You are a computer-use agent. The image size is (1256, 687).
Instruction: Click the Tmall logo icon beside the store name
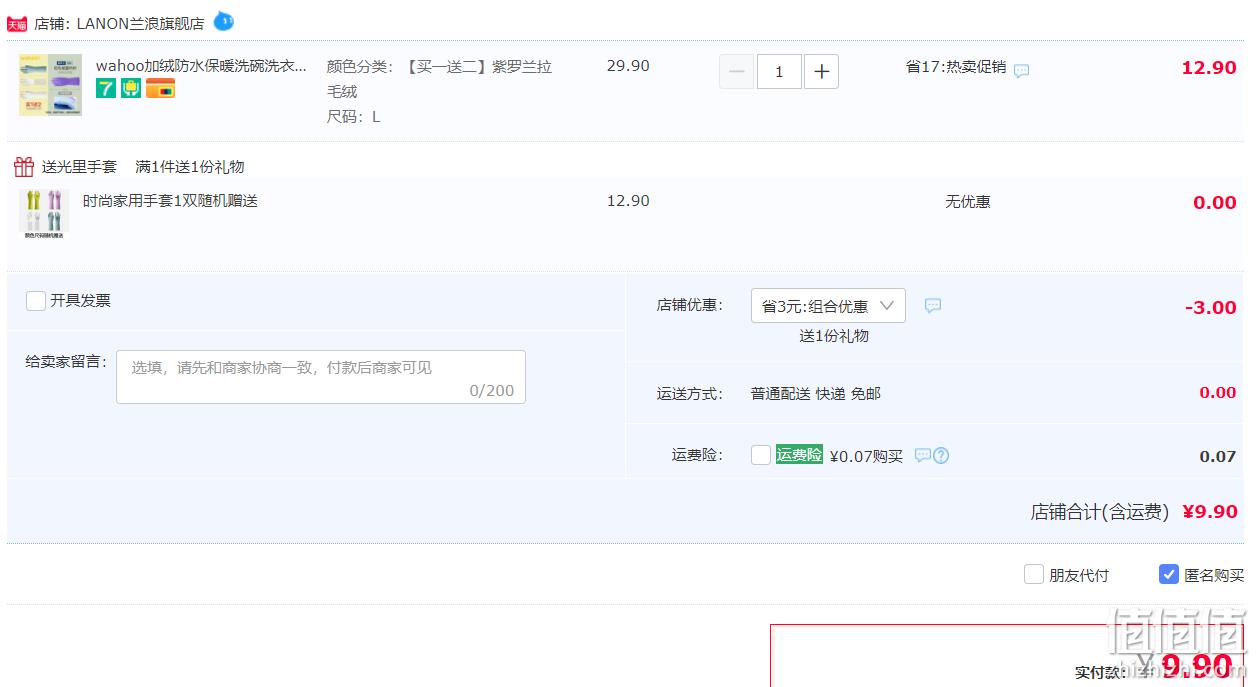click(x=17, y=23)
